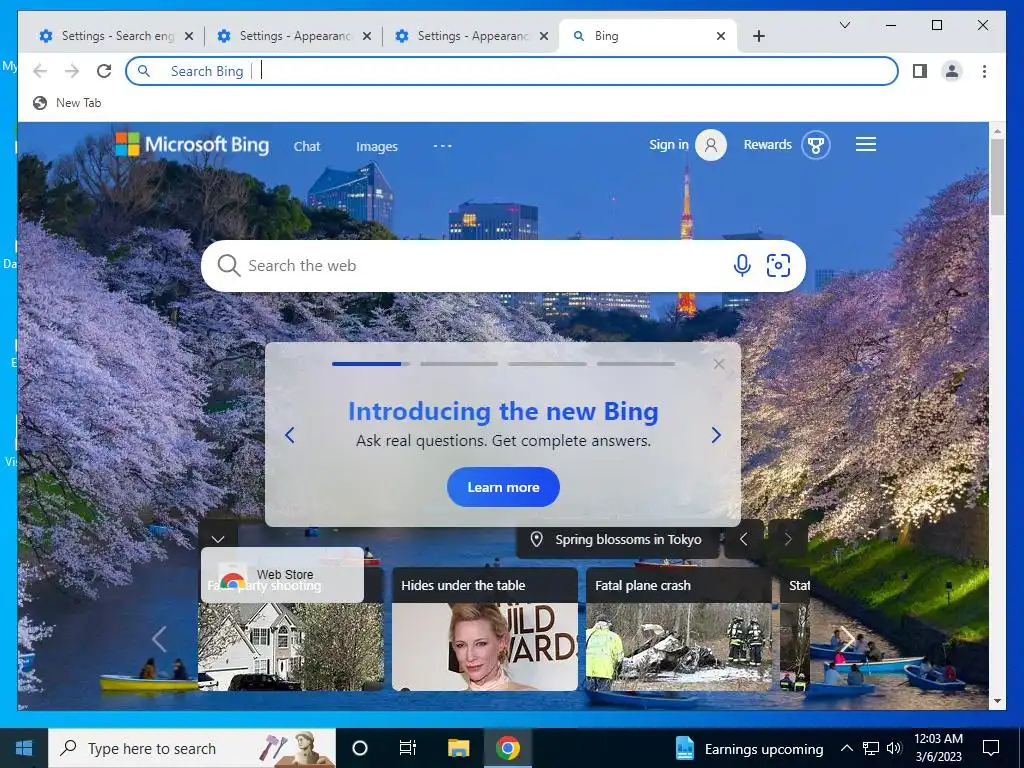Switch to third Settings - Appearance tab
This screenshot has width=1024, height=768.
pos(472,36)
